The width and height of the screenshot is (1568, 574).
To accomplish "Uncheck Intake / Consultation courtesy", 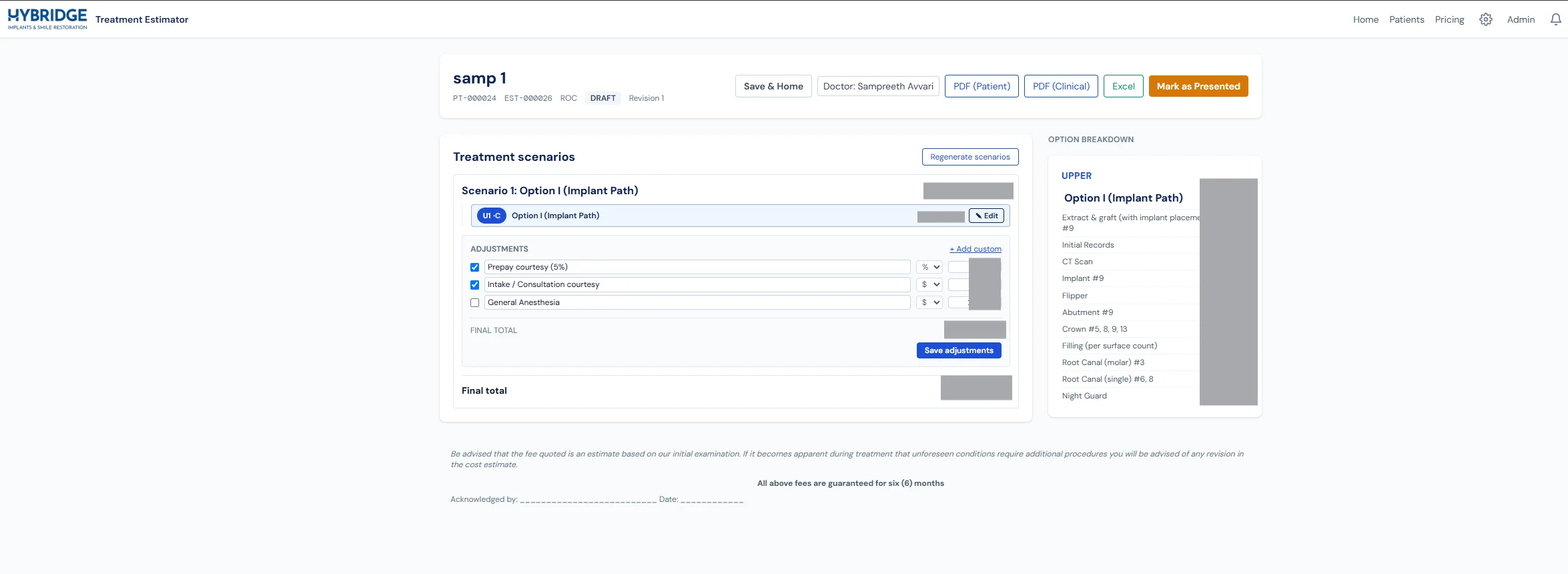I will [474, 285].
